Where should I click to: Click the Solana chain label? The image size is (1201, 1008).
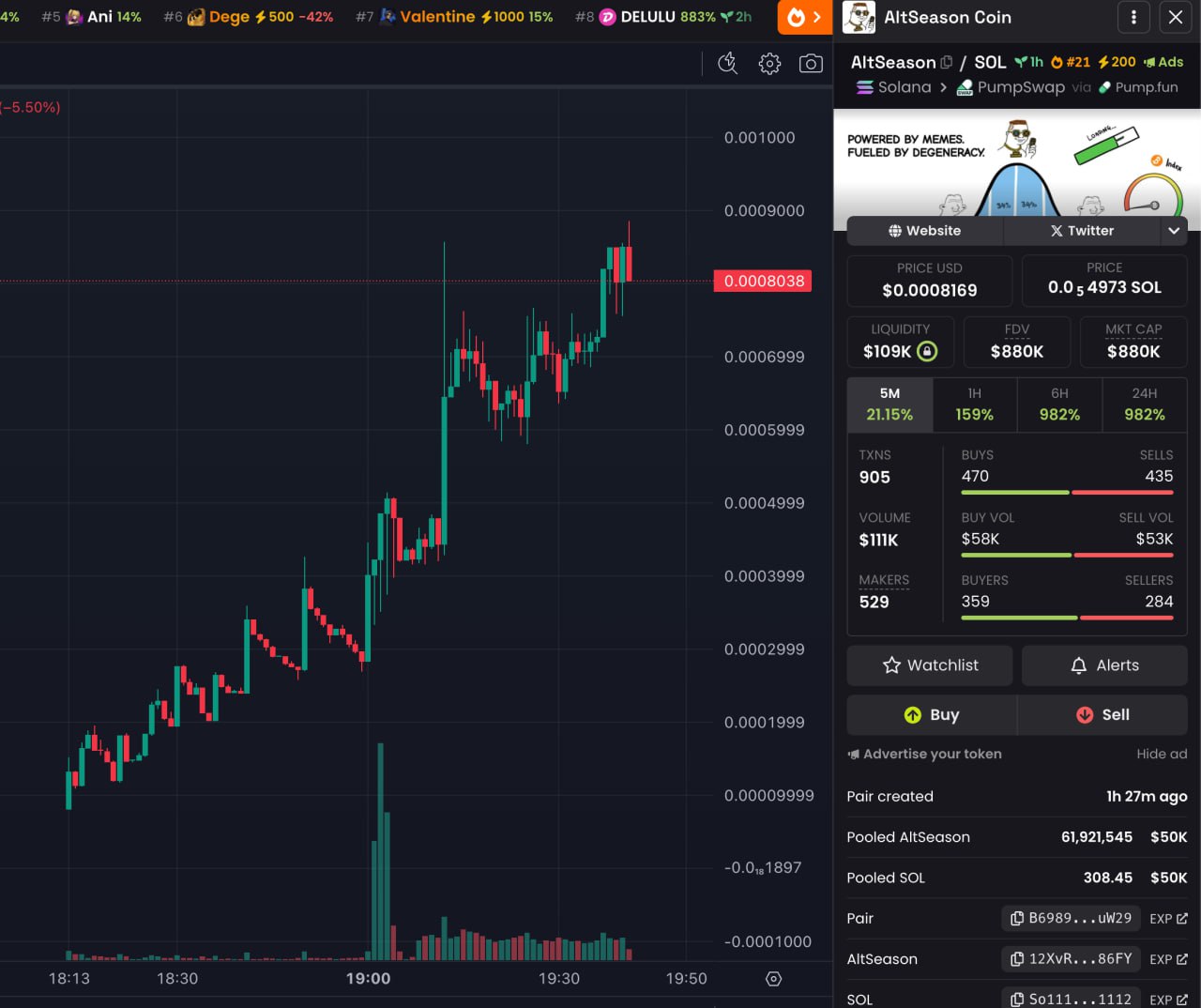click(x=894, y=87)
